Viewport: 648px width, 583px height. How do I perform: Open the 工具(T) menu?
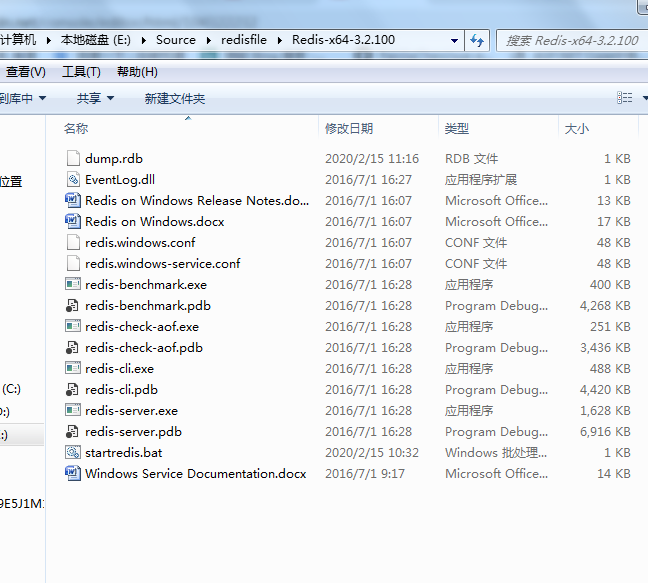click(81, 72)
